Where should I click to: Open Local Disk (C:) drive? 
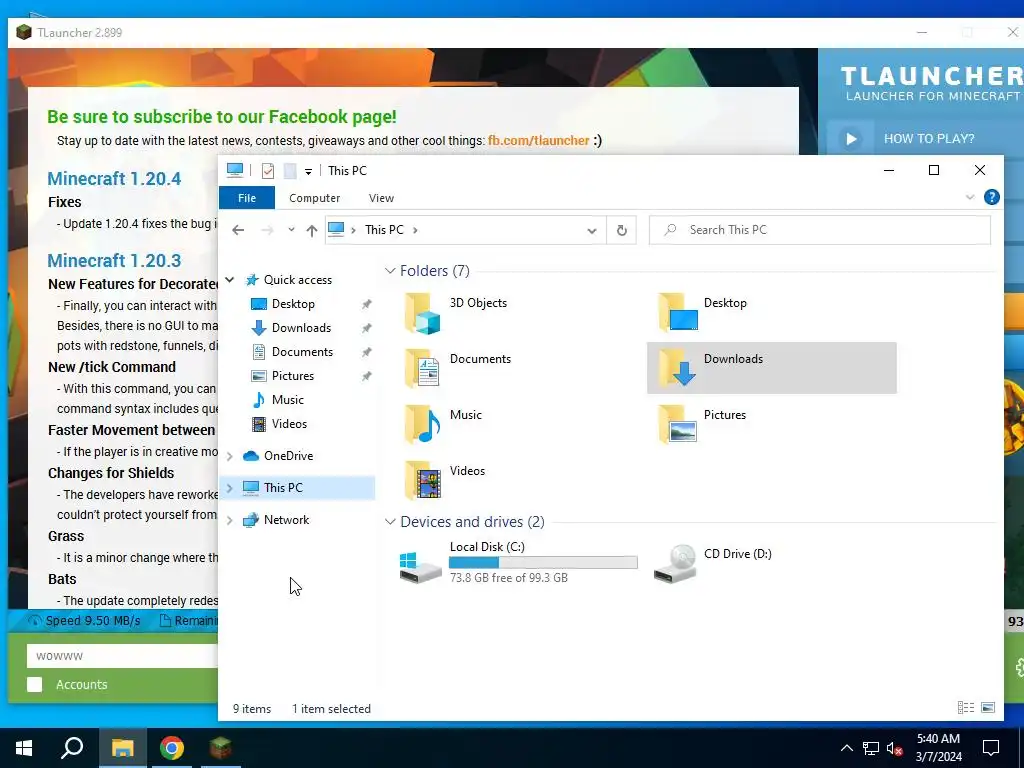tap(518, 562)
